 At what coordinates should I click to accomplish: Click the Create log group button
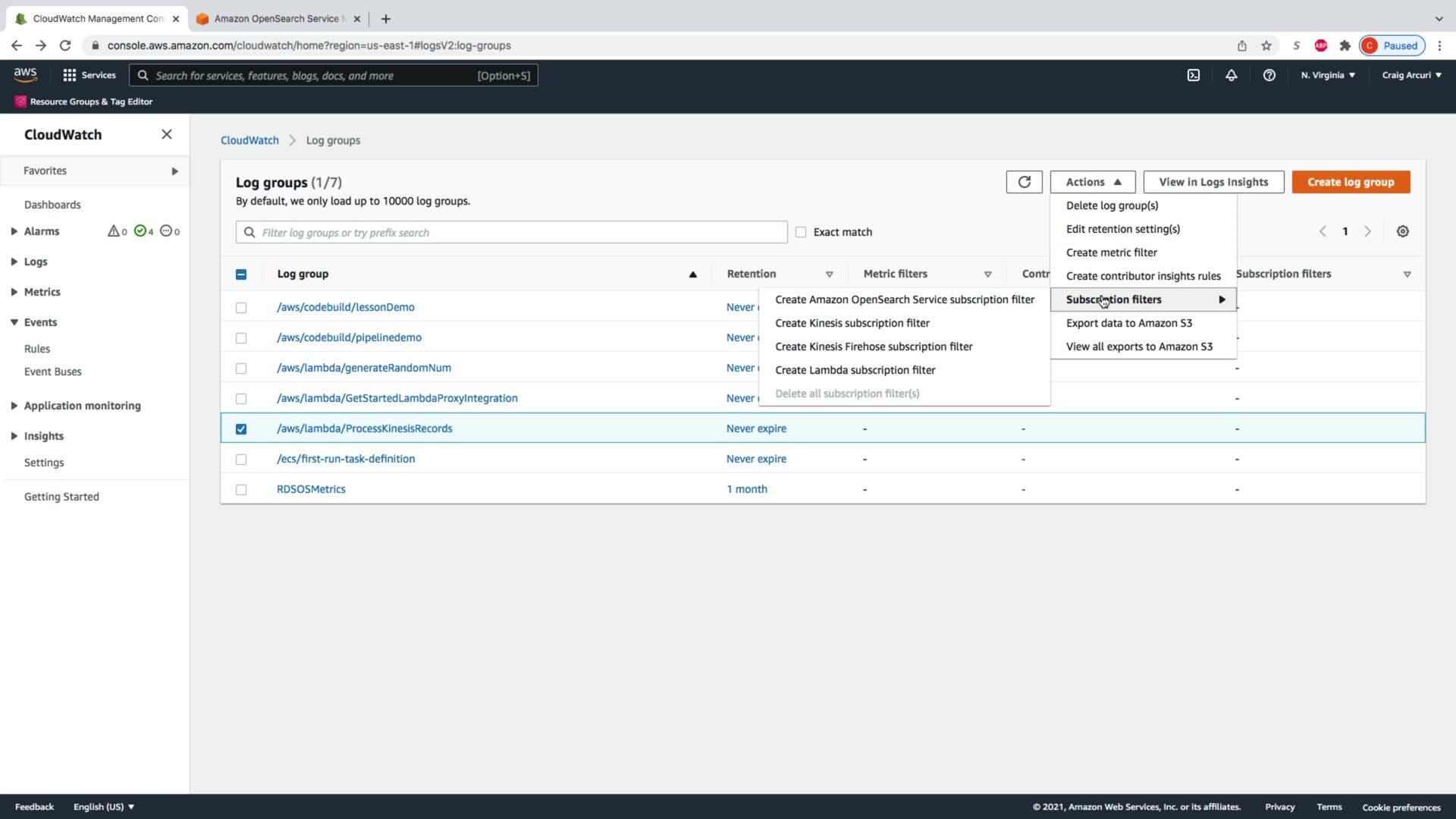click(x=1350, y=182)
